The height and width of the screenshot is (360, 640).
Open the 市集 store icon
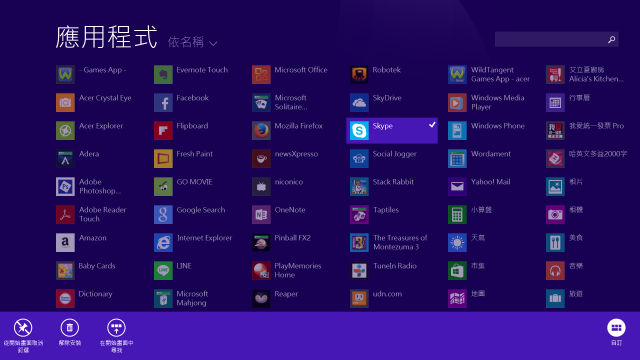pos(457,270)
